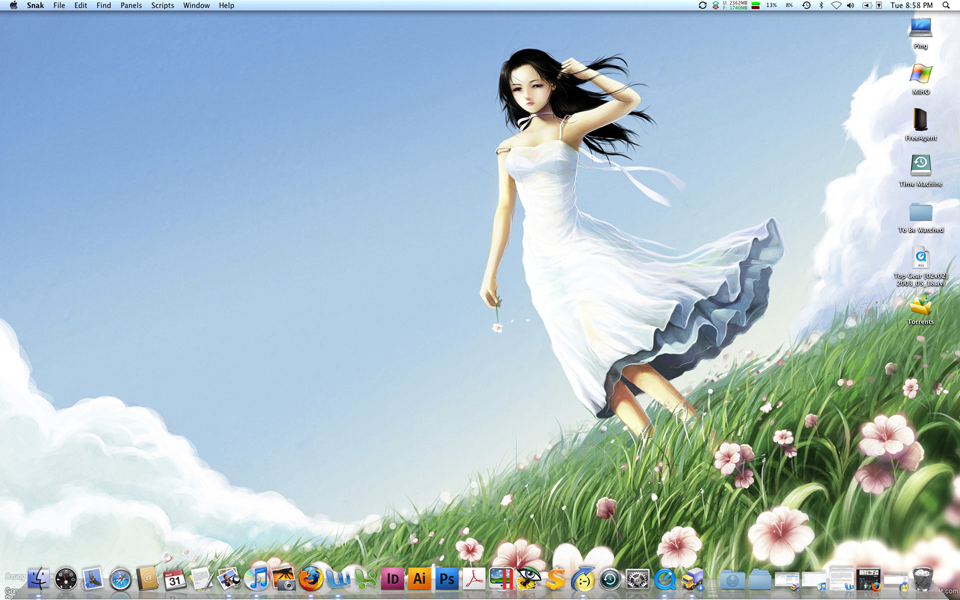The image size is (960, 600).
Task: Open the Downloads stack folder in Dock
Action: 732,579
